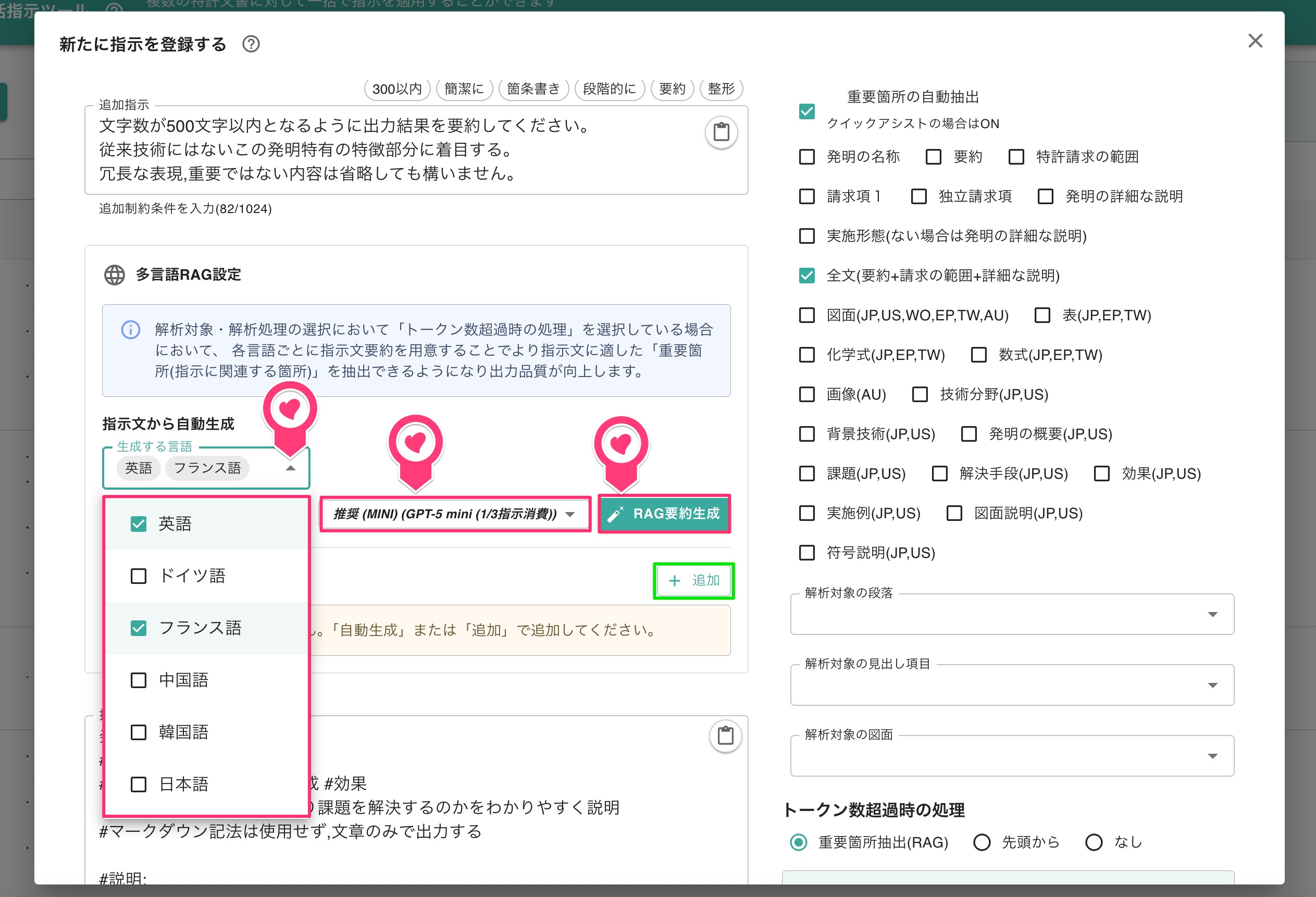Select the 簡潔に preset chip

coord(464,89)
